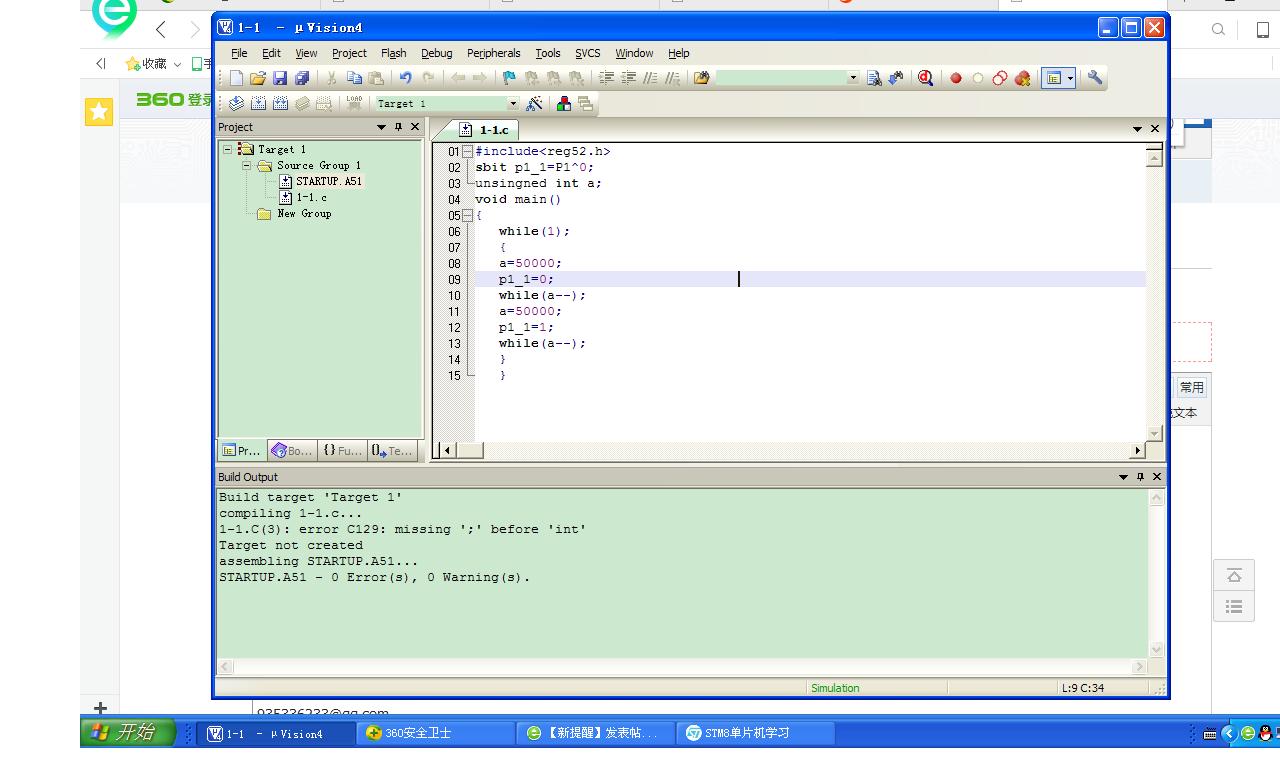
Task: Switch to STM8单片机学习 taskbar item
Action: (756, 733)
